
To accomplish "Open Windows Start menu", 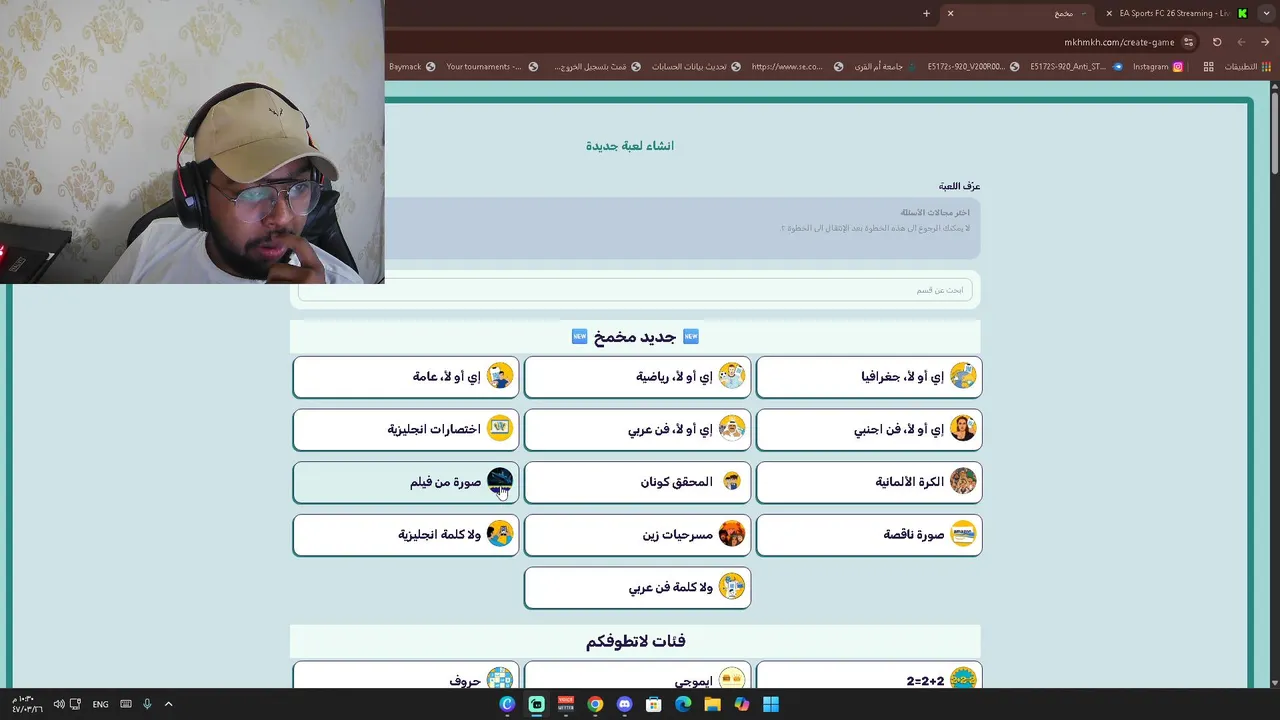I will [771, 704].
